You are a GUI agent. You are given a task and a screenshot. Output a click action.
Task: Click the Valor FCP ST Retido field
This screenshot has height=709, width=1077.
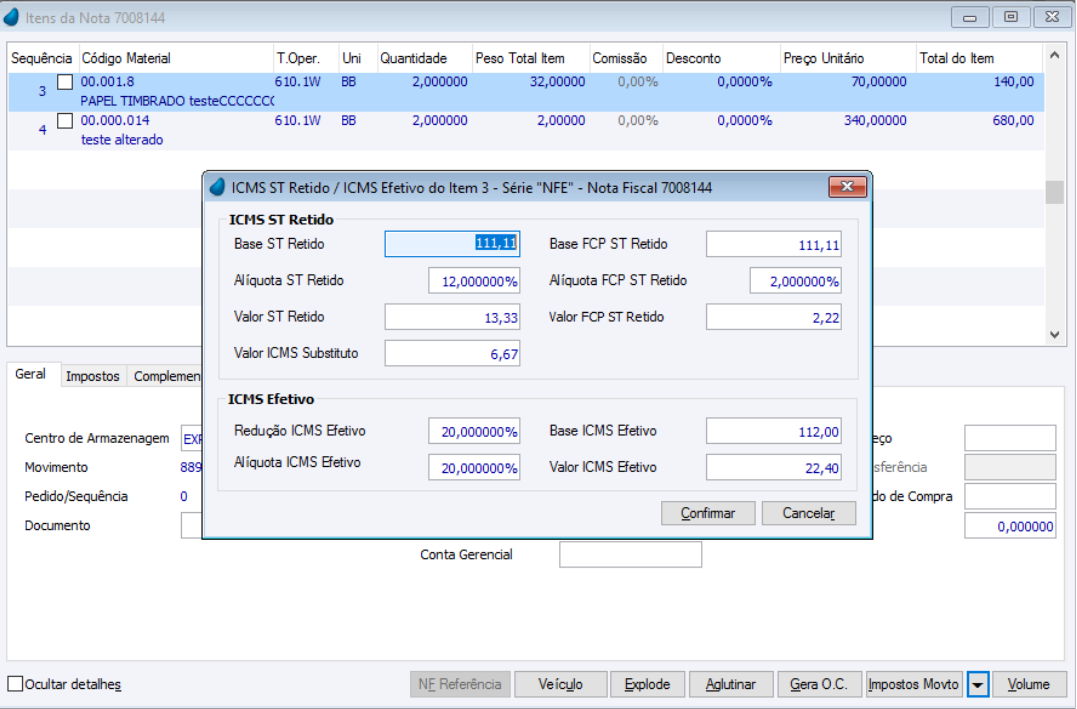click(773, 317)
